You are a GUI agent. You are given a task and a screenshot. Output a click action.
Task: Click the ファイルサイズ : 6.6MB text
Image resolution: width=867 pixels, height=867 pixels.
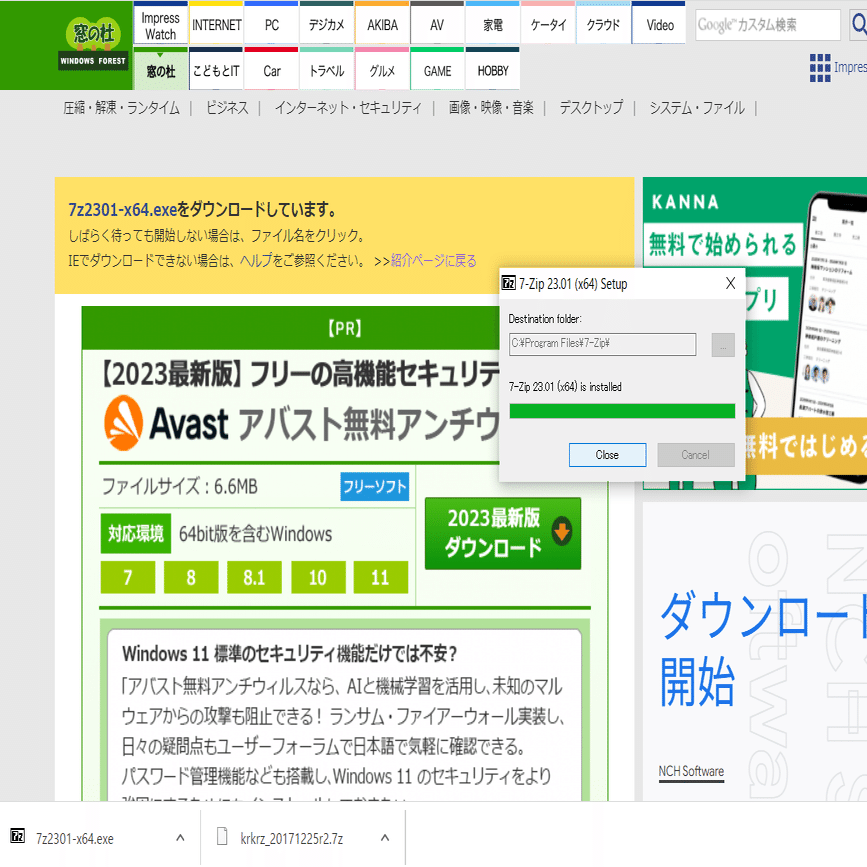tap(179, 487)
